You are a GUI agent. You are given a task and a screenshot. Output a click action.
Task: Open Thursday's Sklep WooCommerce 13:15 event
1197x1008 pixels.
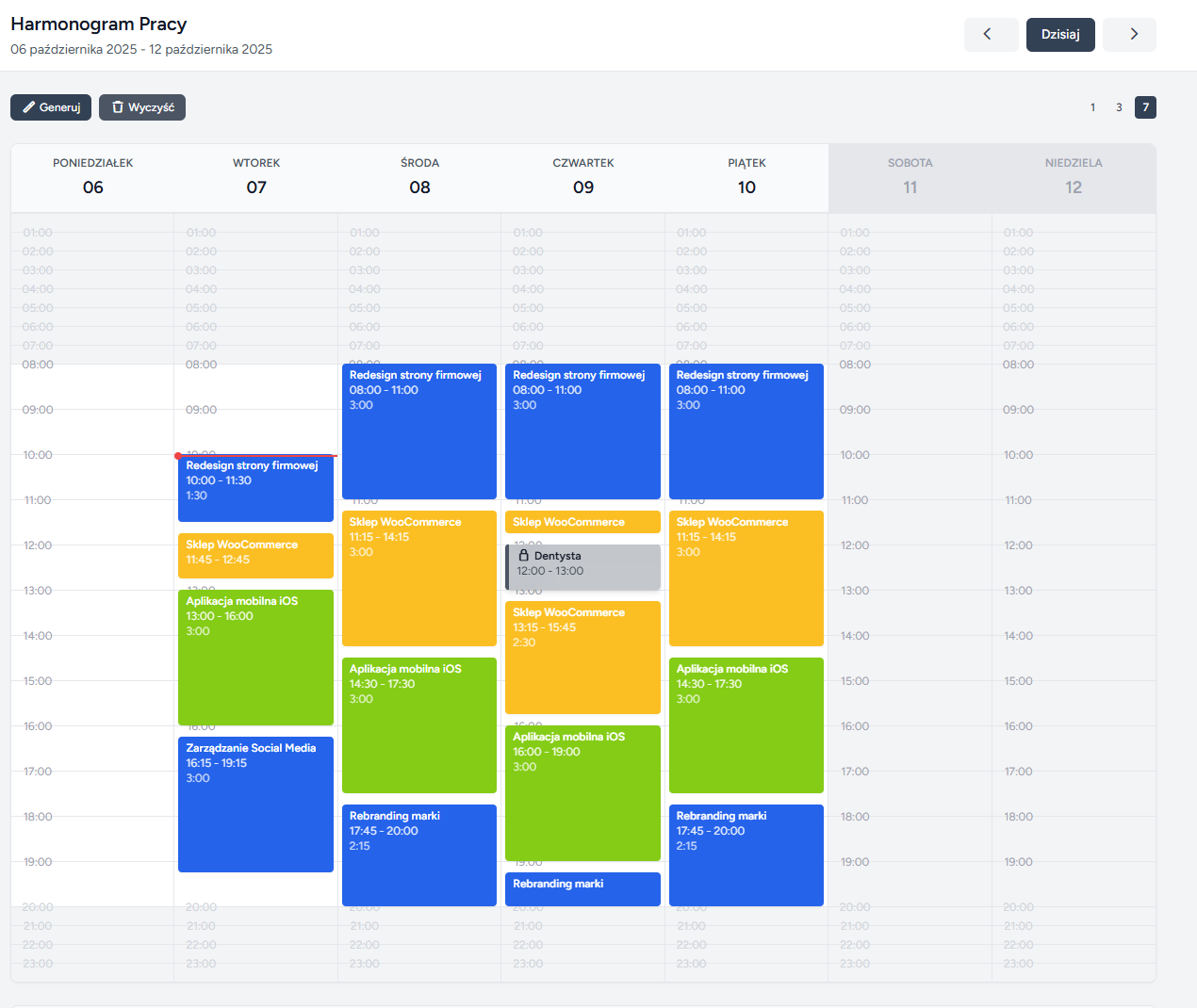[582, 657]
